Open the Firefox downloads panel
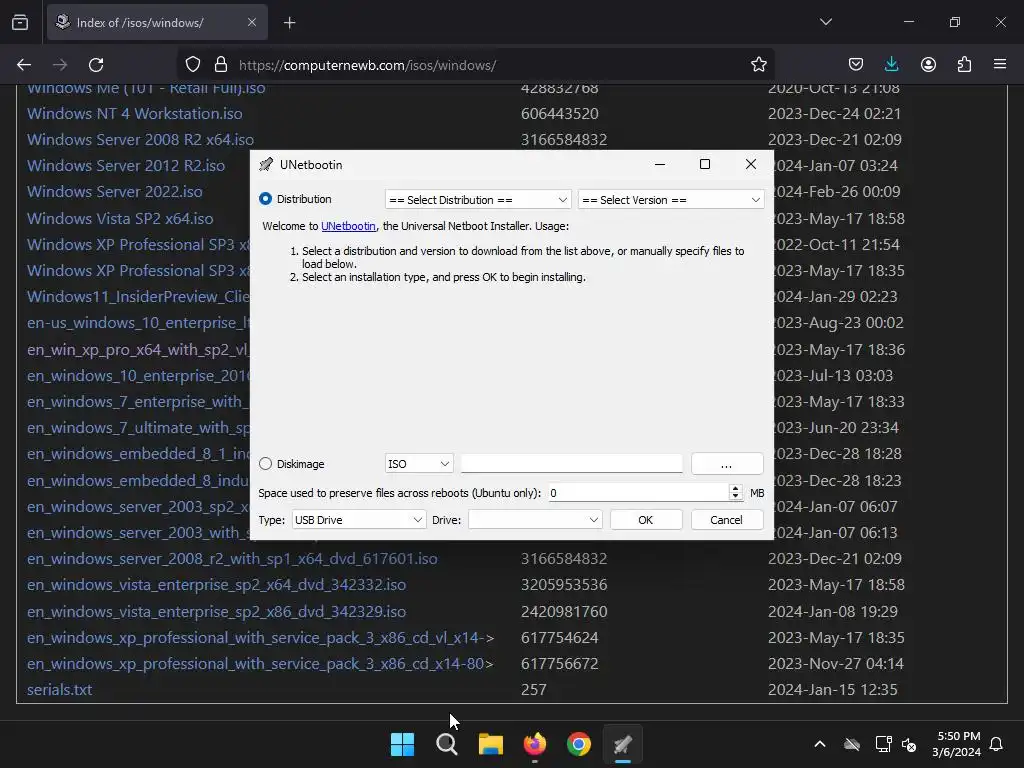 point(891,65)
